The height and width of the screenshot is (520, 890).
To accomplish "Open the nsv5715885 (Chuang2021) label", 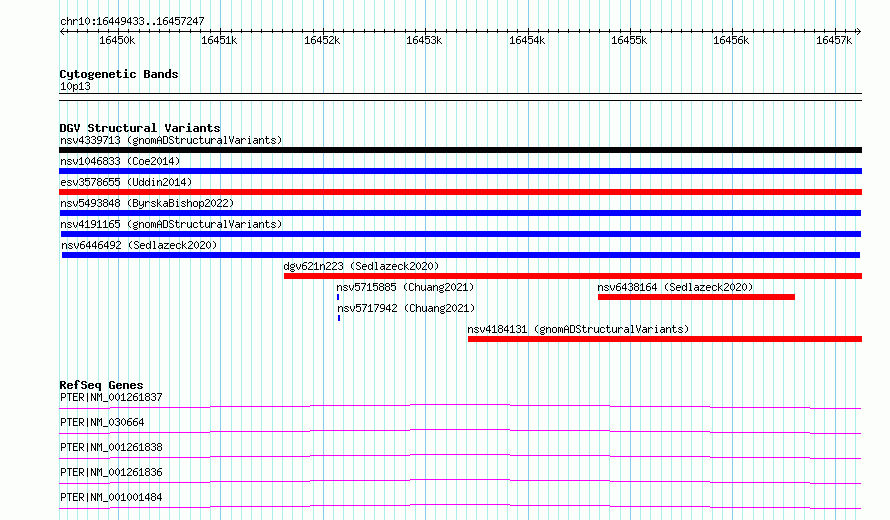I will (405, 287).
